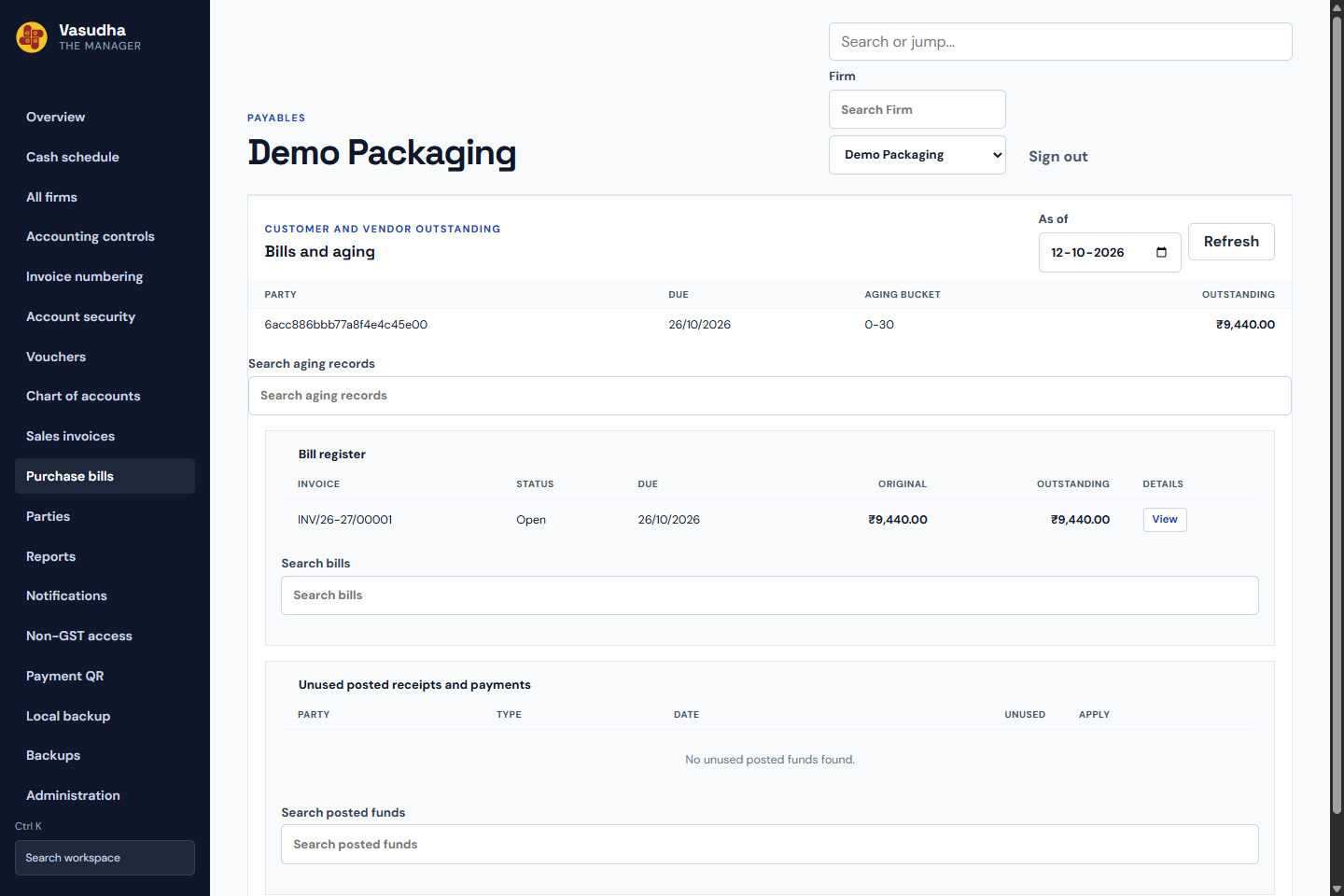Click the Search Firm input
This screenshot has width=1344, height=896.
pos(917,109)
